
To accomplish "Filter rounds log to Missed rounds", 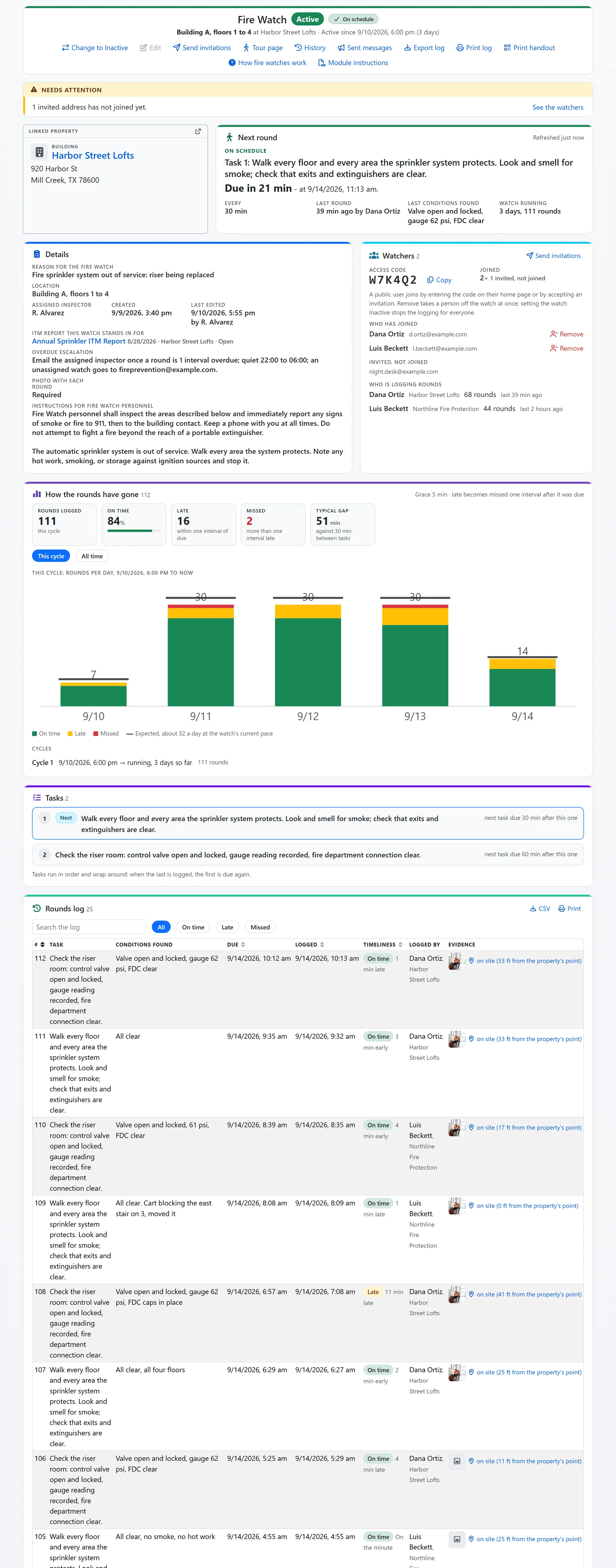I will (260, 927).
